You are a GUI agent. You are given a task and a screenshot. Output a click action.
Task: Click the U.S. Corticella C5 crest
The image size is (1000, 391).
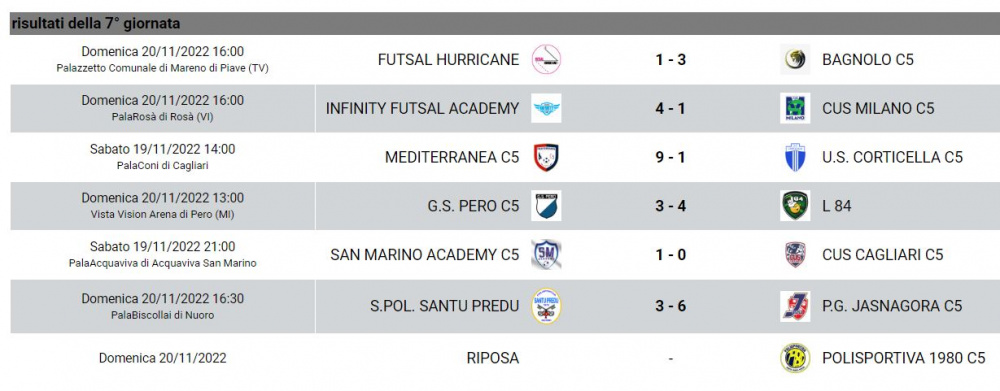795,157
